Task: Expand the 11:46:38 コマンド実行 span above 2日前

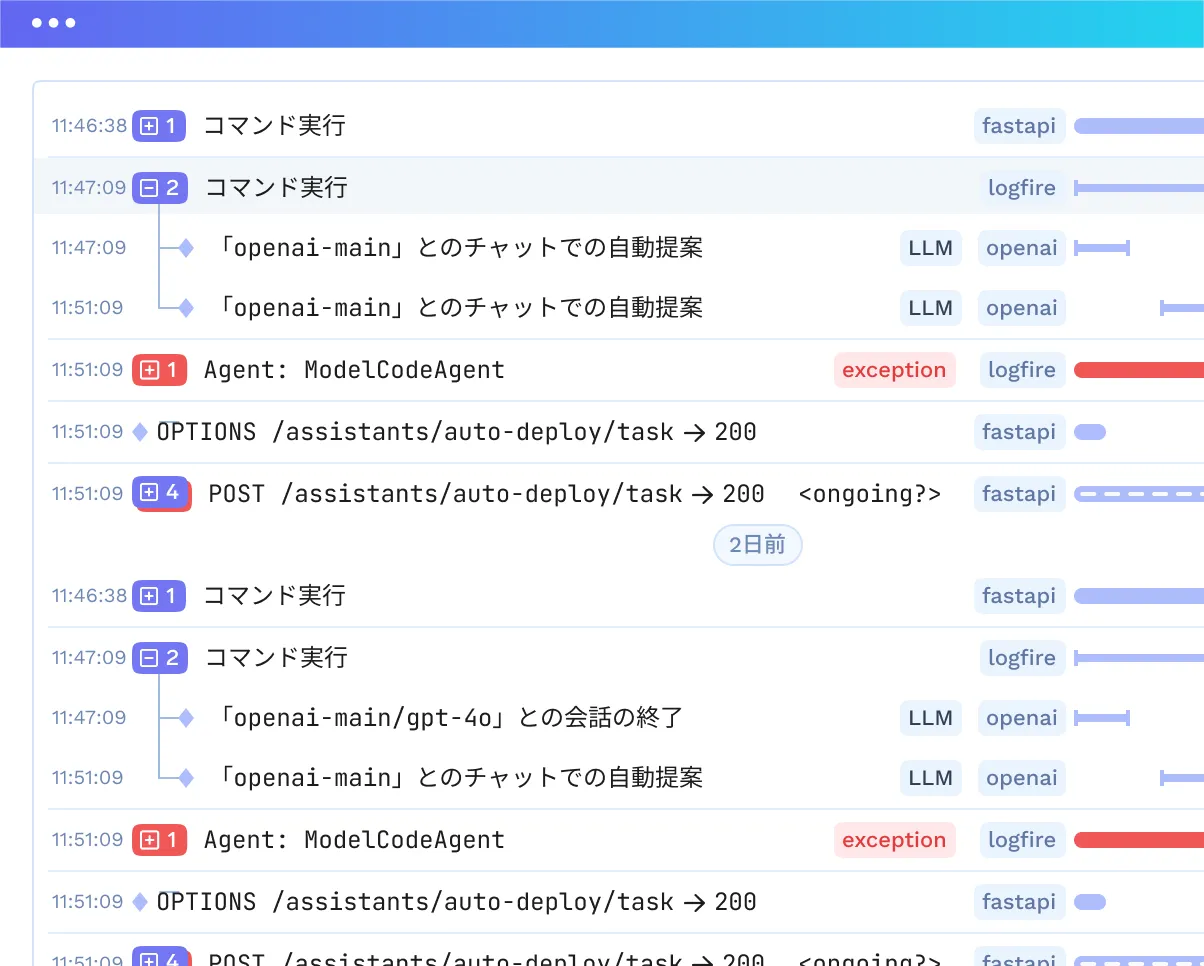Action: click(x=159, y=126)
